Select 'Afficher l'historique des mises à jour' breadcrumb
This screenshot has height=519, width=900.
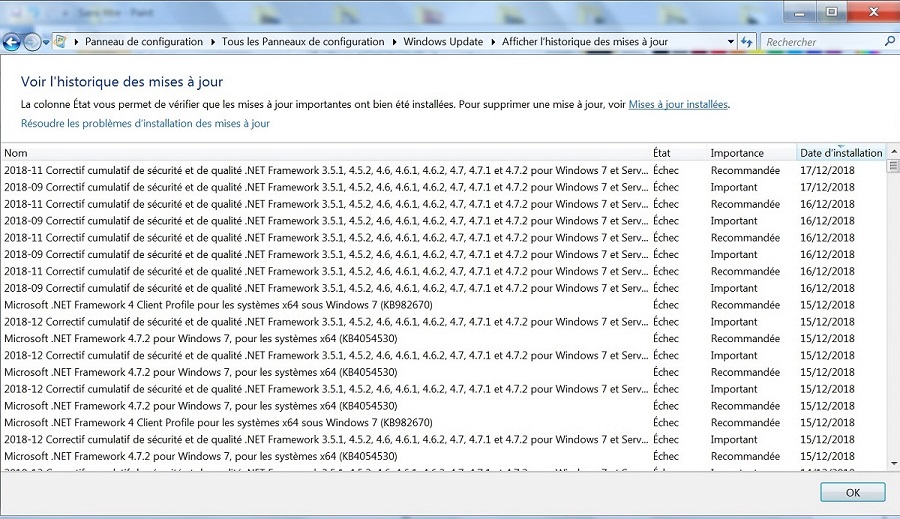point(584,42)
